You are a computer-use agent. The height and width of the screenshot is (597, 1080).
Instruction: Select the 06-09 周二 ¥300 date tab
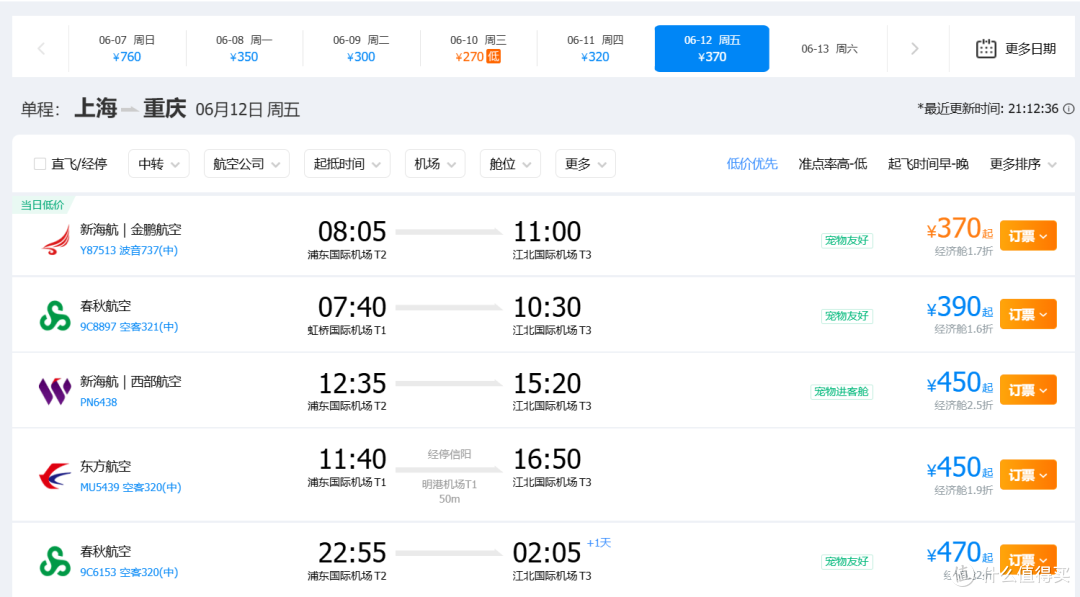tap(361, 48)
